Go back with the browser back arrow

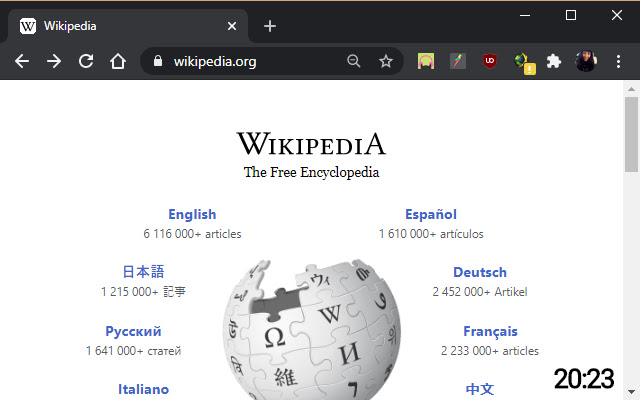click(x=22, y=62)
